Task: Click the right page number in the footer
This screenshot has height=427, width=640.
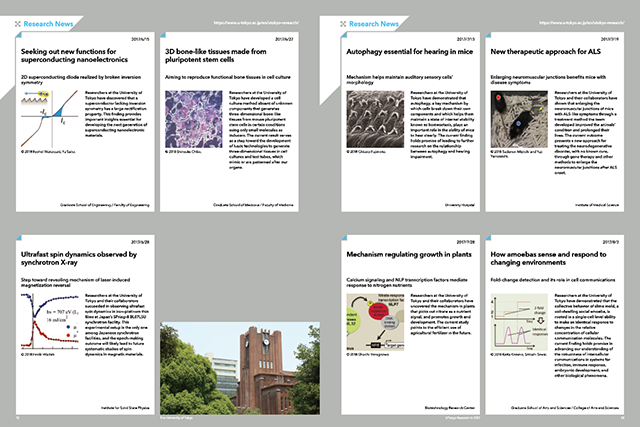Action: [622, 418]
